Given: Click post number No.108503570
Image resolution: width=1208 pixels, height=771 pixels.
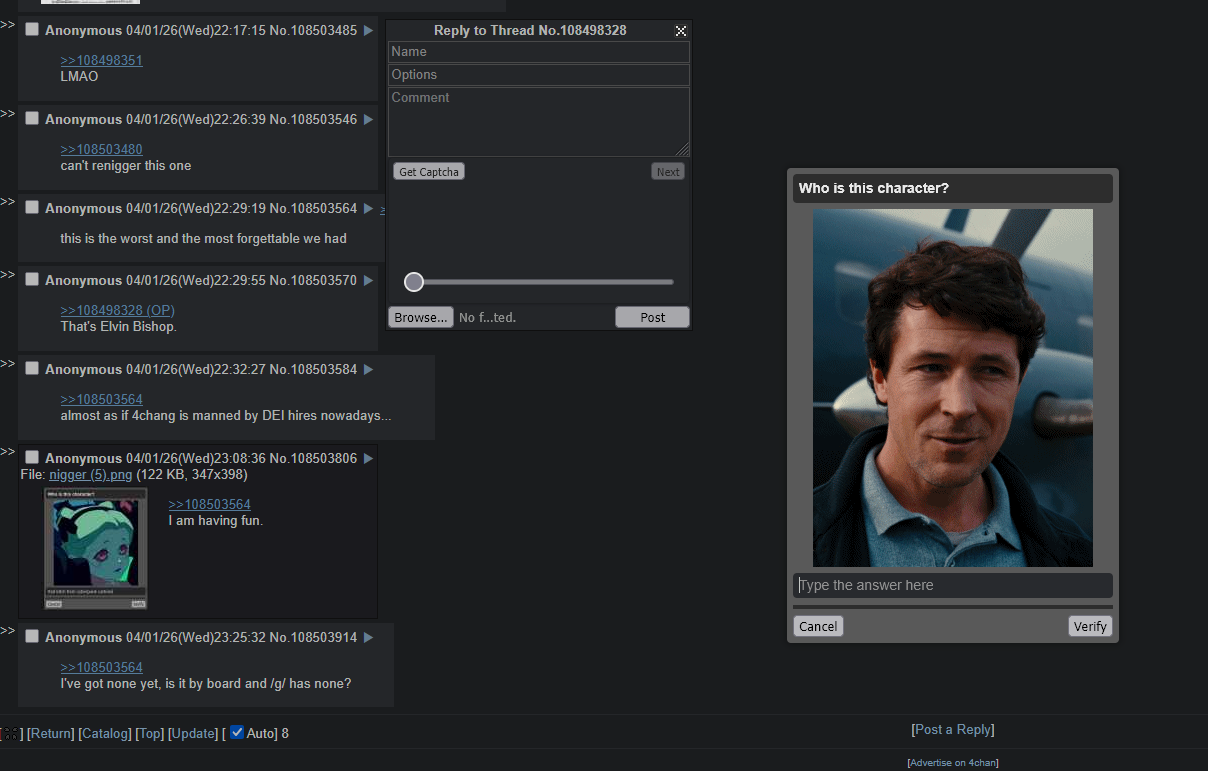Looking at the screenshot, I should point(313,280).
